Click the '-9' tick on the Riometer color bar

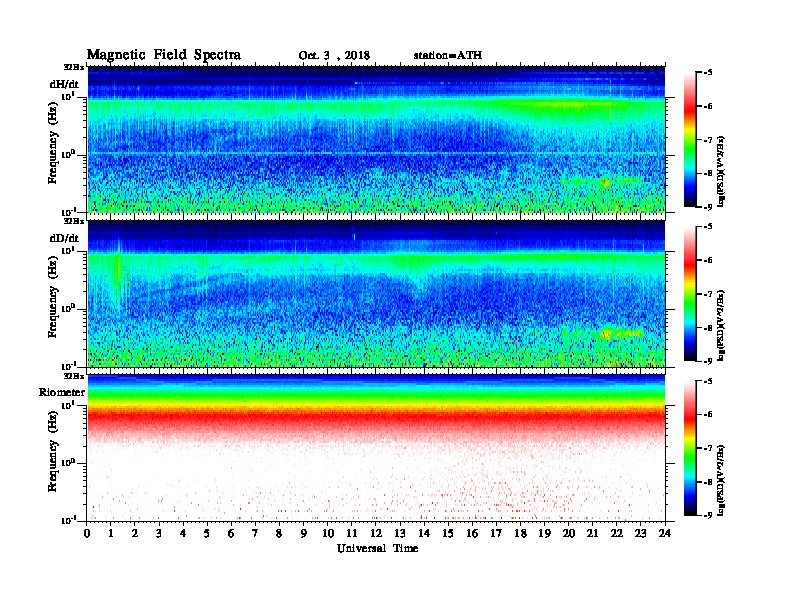click(x=708, y=516)
